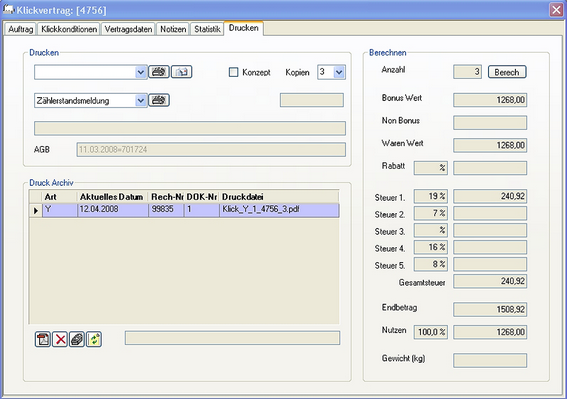Open the PDF document icon under Druck Archiv
567x399 pixels.
coord(43,339)
